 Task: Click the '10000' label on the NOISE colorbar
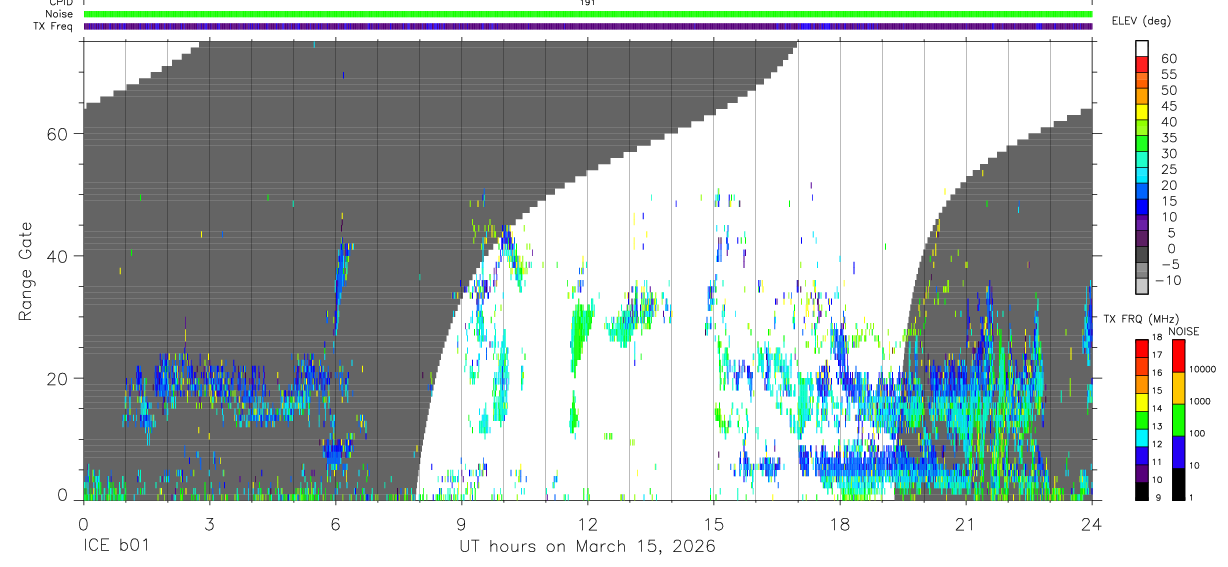pos(1203,370)
